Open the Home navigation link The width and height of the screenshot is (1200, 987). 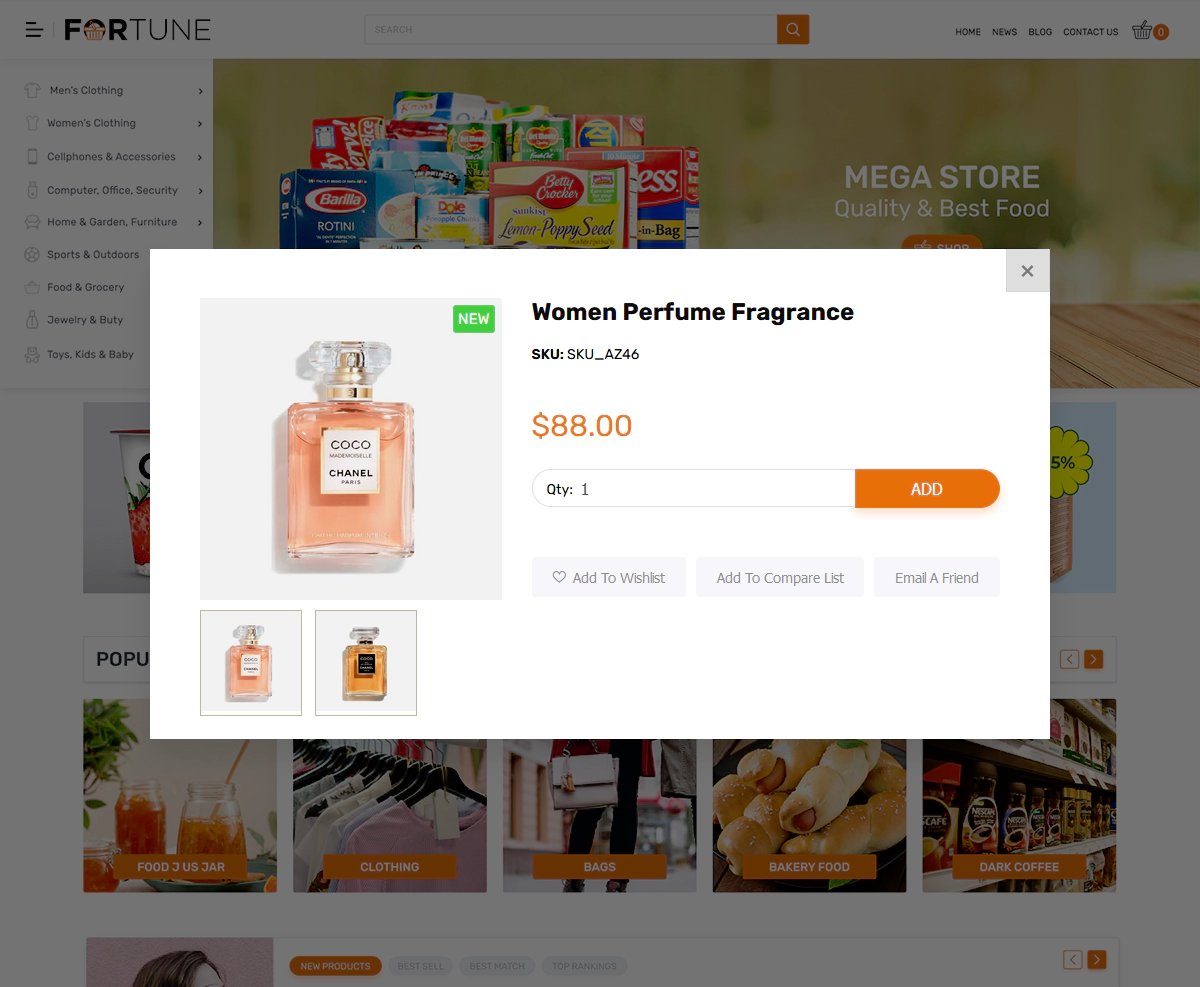(x=968, y=32)
